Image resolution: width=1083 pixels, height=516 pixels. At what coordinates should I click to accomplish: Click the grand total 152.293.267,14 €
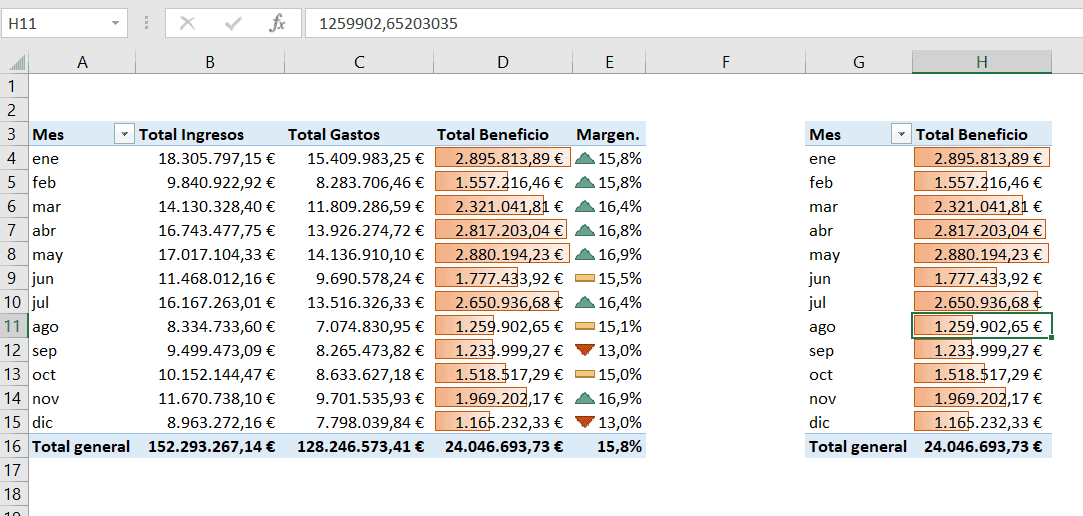210,446
